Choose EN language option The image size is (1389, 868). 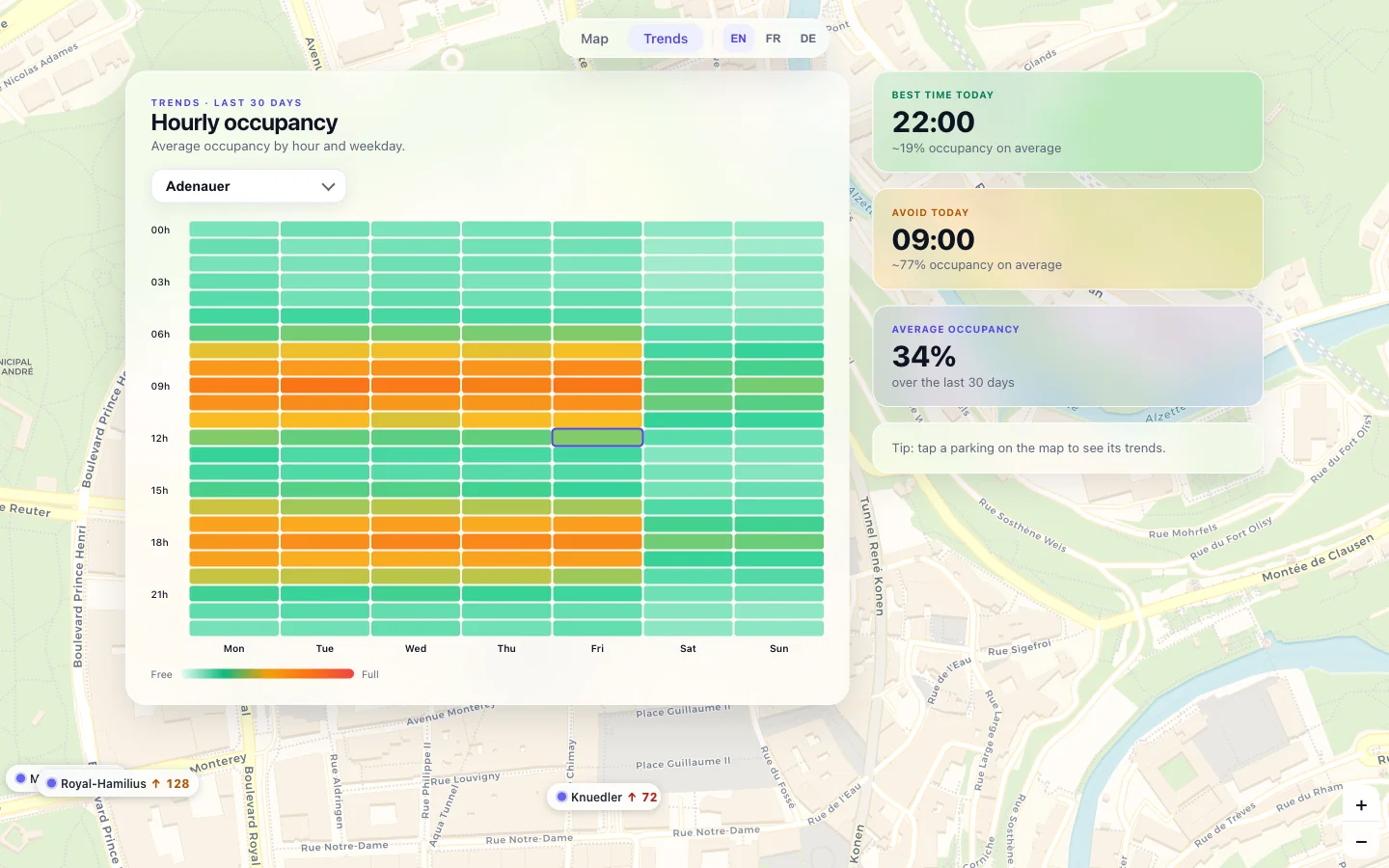click(738, 39)
